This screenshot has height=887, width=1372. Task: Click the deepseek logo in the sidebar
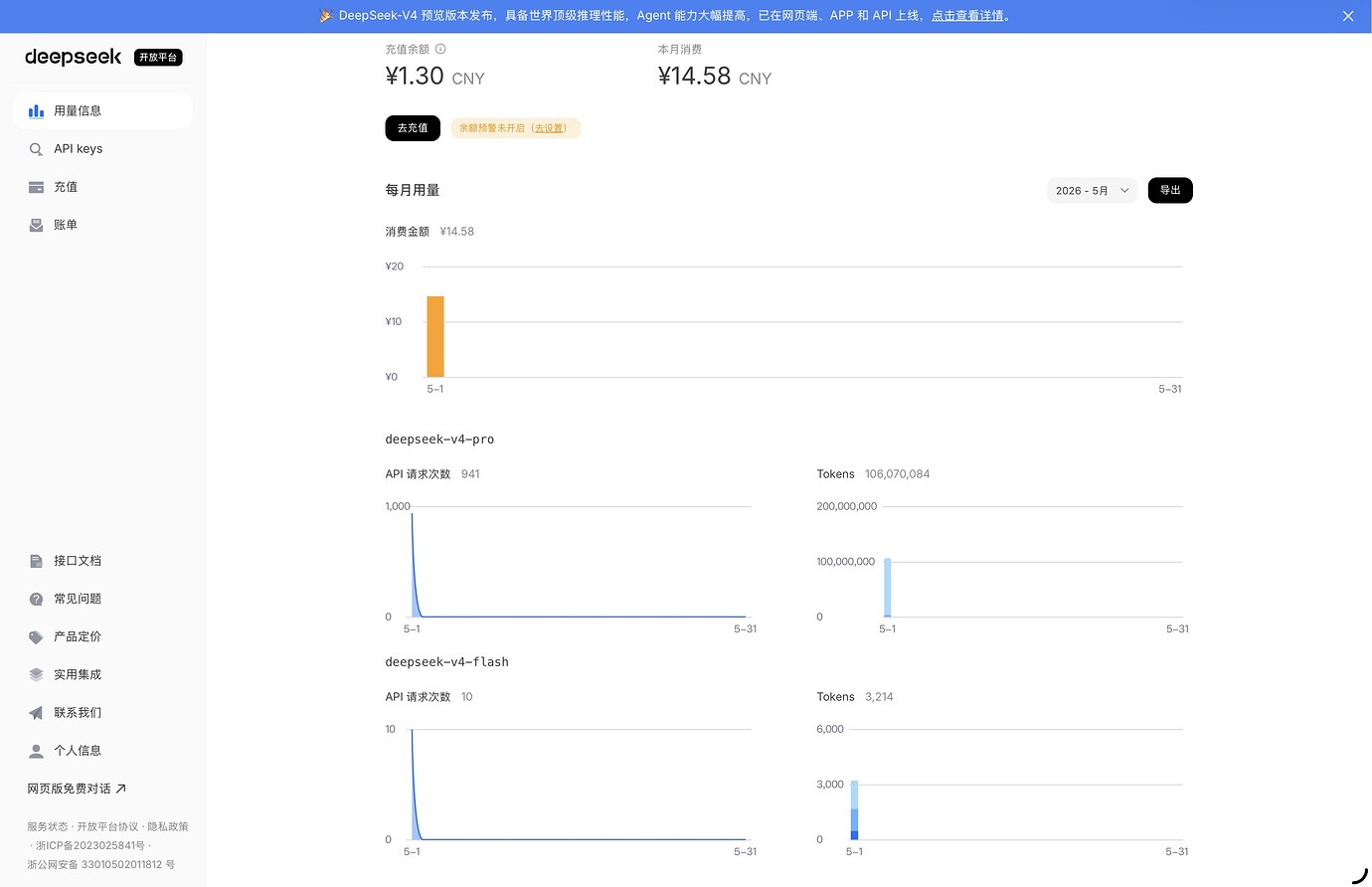(x=74, y=57)
